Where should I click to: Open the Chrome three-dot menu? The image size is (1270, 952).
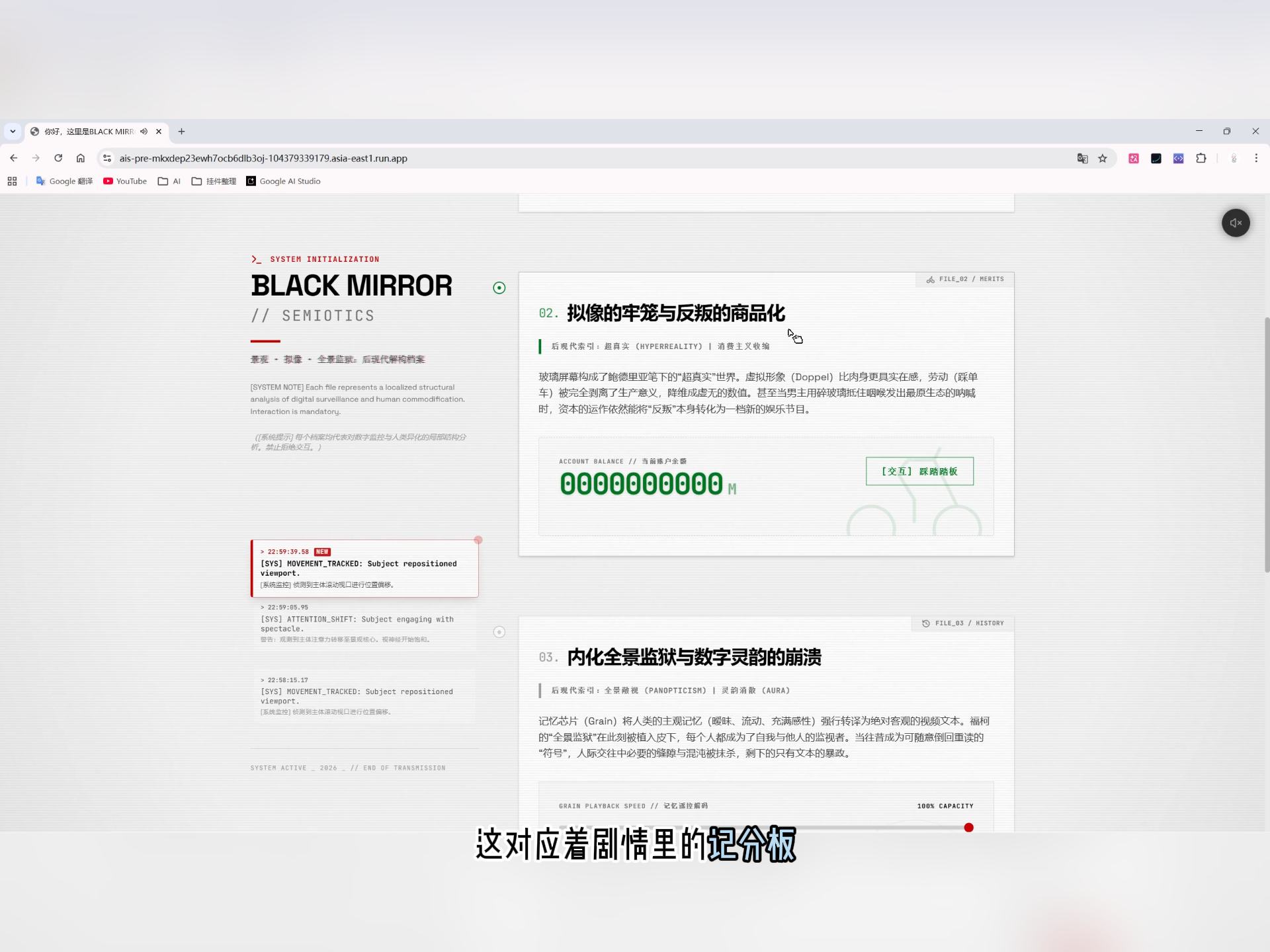click(x=1255, y=158)
